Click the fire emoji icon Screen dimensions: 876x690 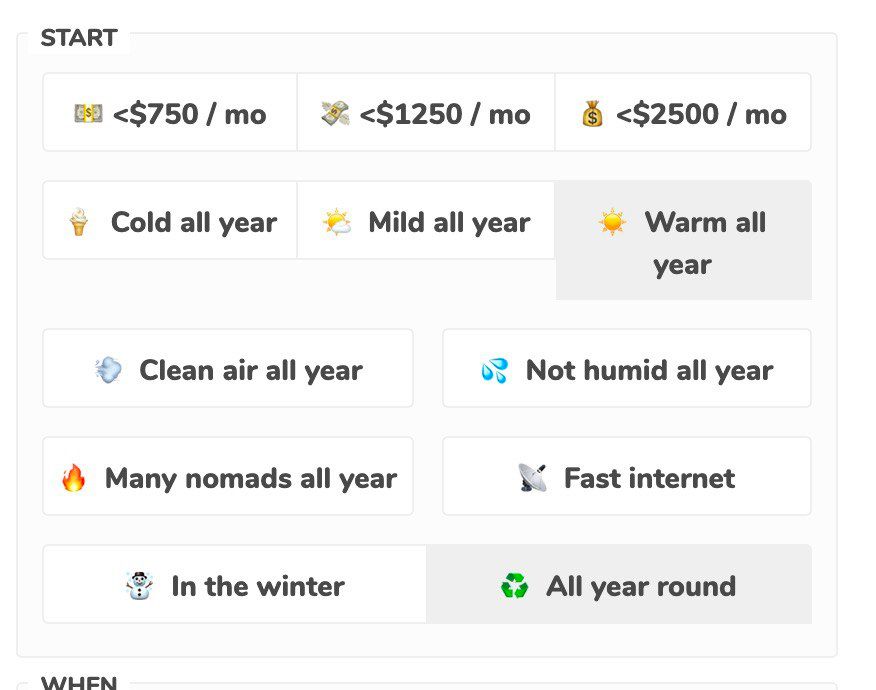tap(74, 478)
